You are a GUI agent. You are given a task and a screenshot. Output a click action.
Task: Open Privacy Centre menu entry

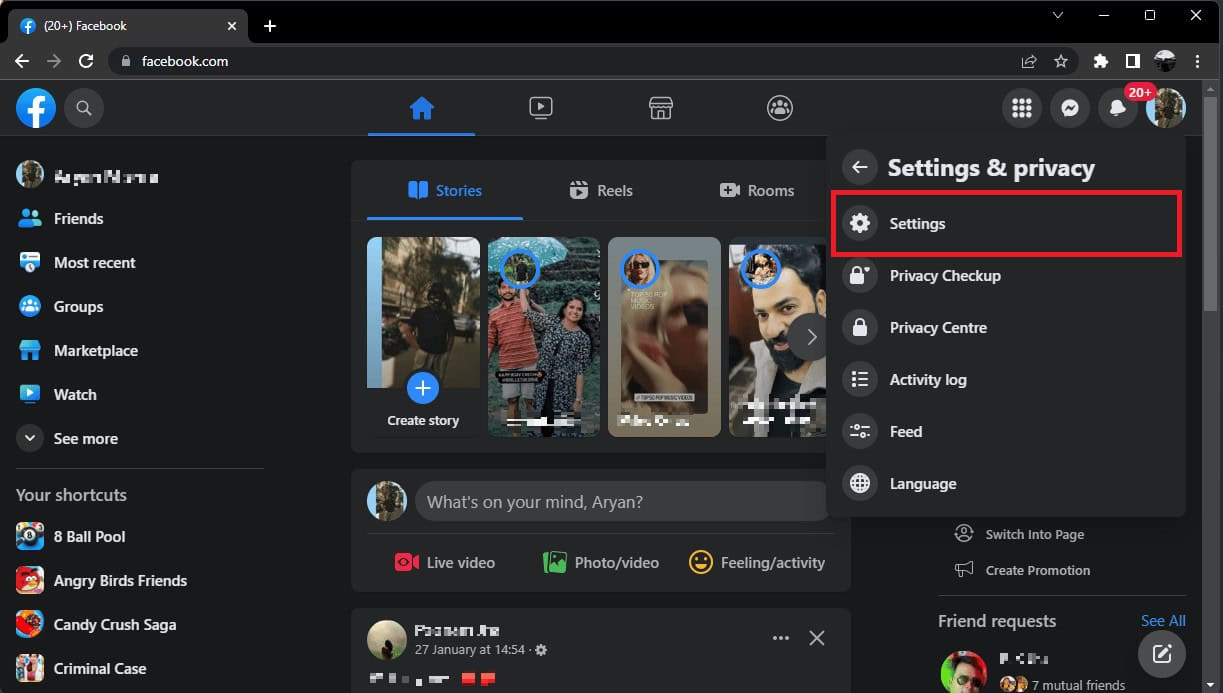tap(1007, 328)
